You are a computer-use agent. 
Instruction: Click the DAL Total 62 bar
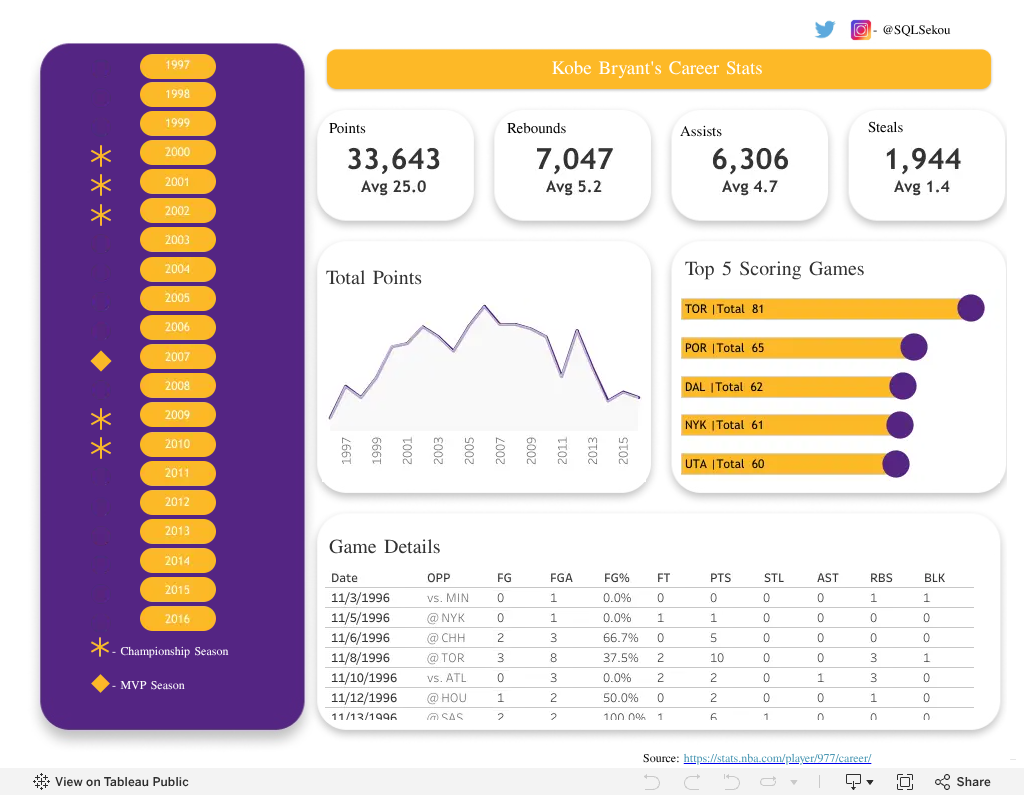[x=792, y=387]
